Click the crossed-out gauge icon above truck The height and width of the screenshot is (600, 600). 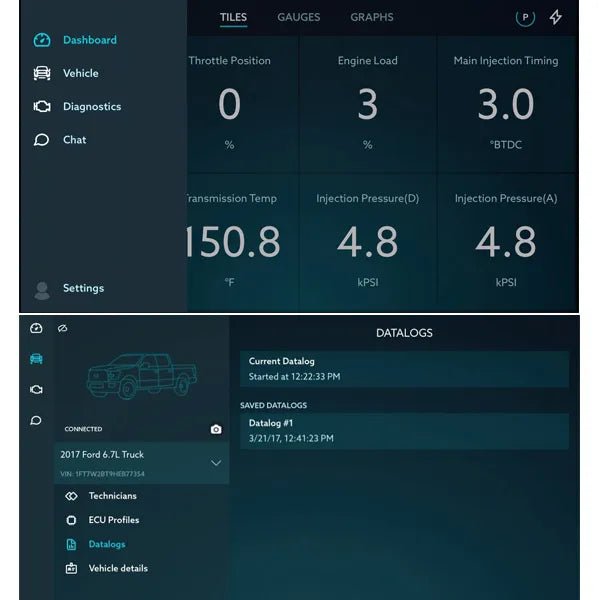click(x=62, y=328)
